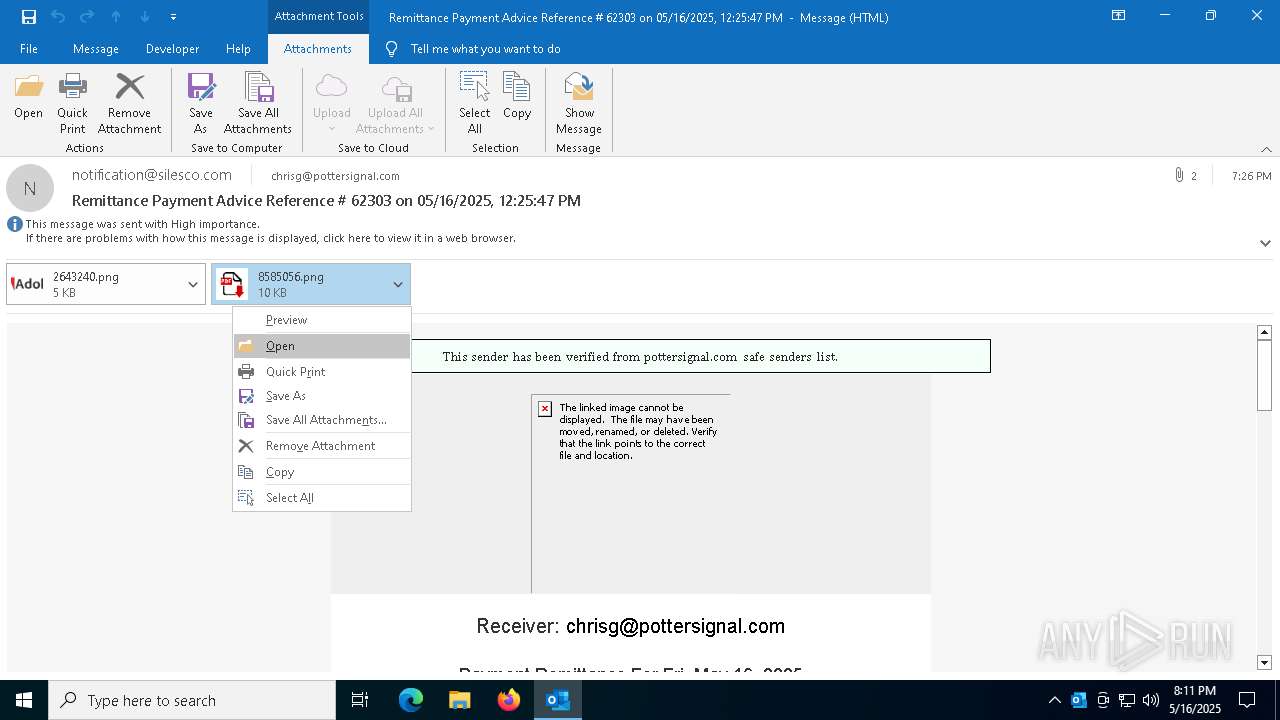Choose Copy from the context menu
This screenshot has width=1280, height=720.
(x=322, y=472)
